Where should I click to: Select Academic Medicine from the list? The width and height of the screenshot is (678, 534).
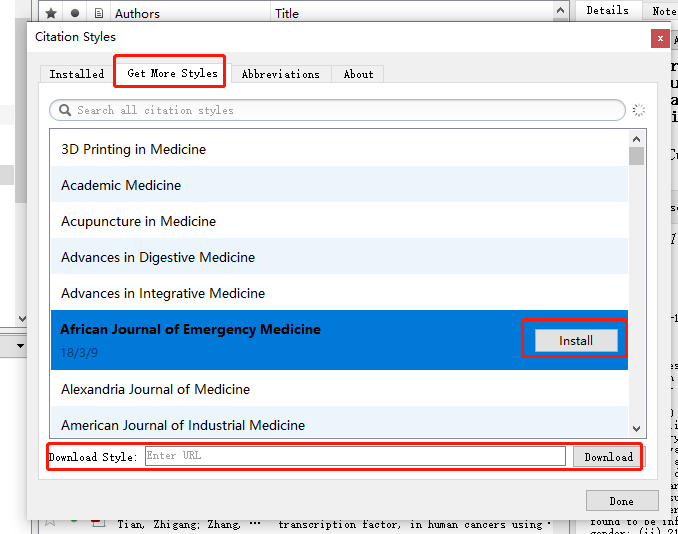coord(339,185)
